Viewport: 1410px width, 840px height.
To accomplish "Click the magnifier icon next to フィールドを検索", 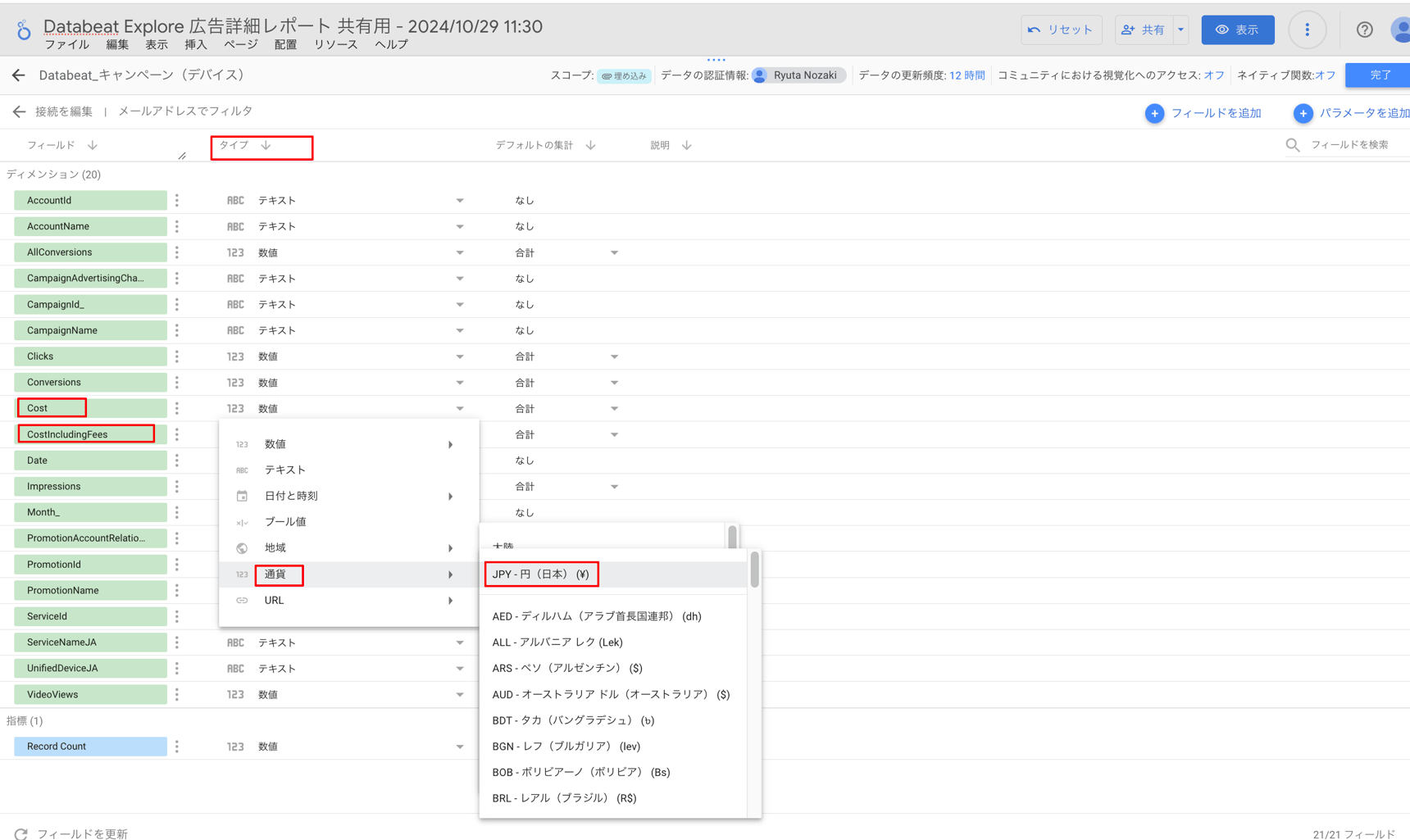I will click(x=1293, y=144).
